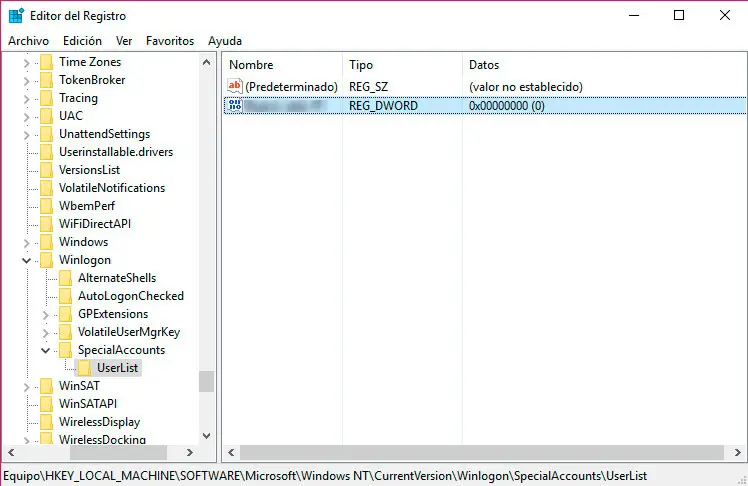Expand the Windows key

pos(27,243)
